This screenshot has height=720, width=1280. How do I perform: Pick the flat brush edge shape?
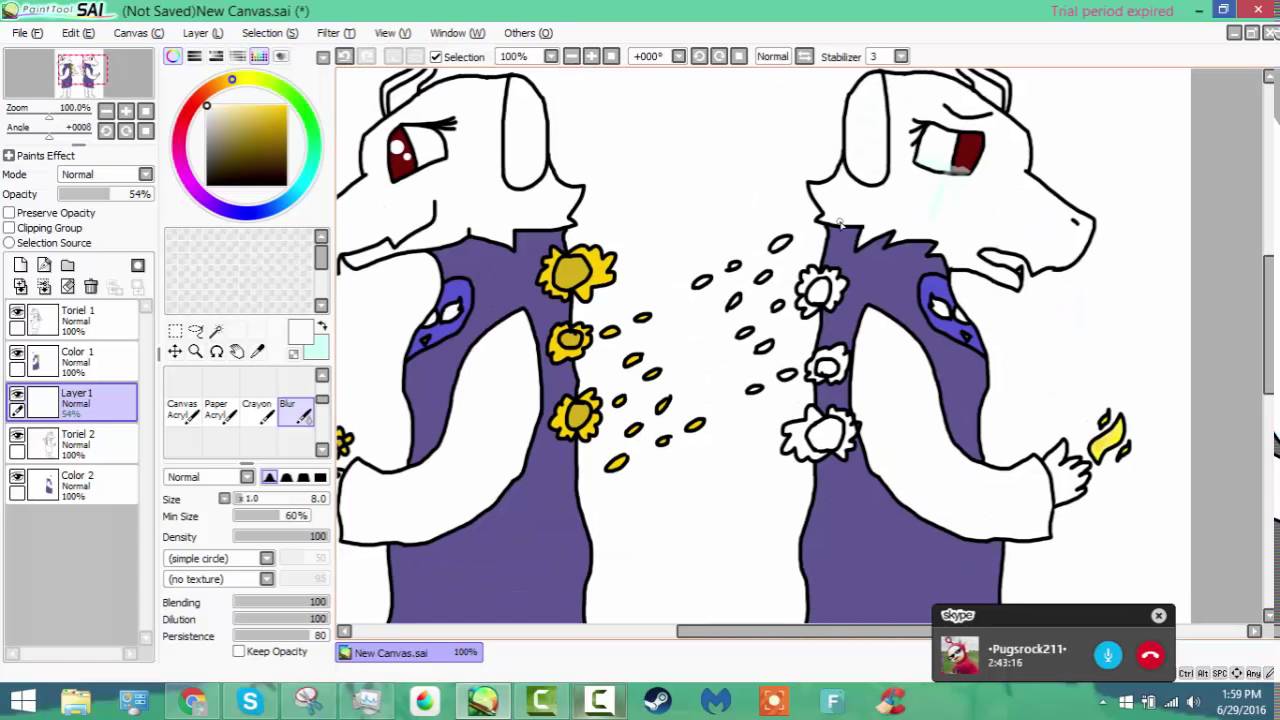click(320, 477)
